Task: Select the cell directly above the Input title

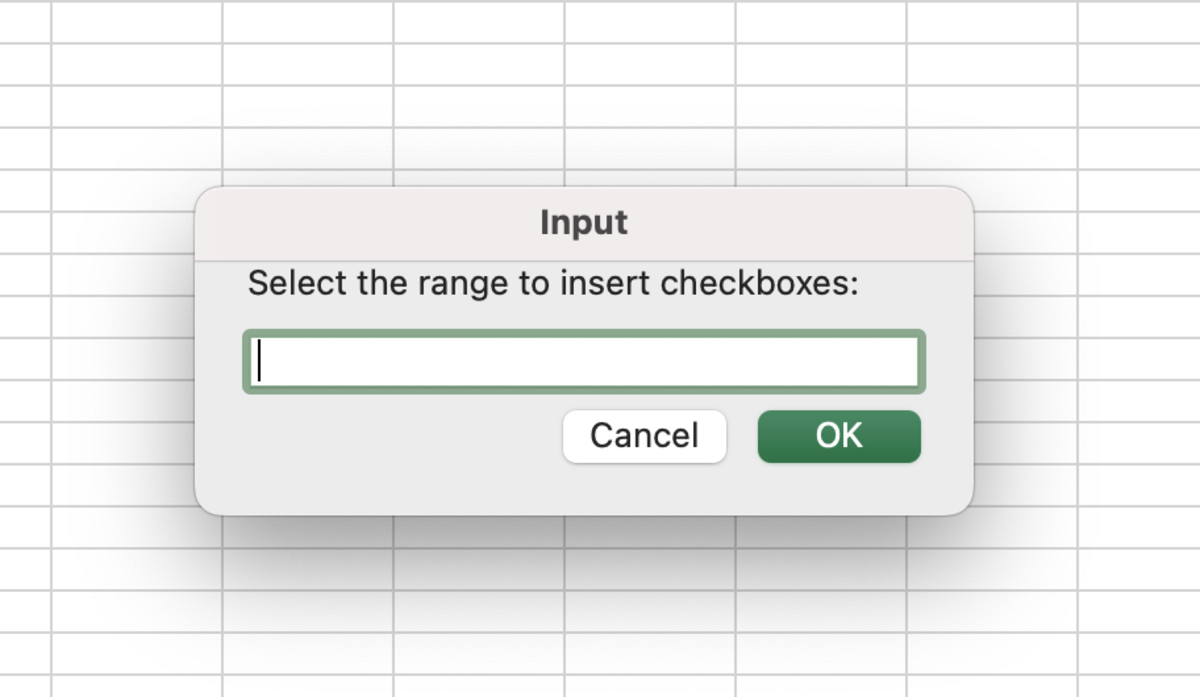Action: pos(650,148)
